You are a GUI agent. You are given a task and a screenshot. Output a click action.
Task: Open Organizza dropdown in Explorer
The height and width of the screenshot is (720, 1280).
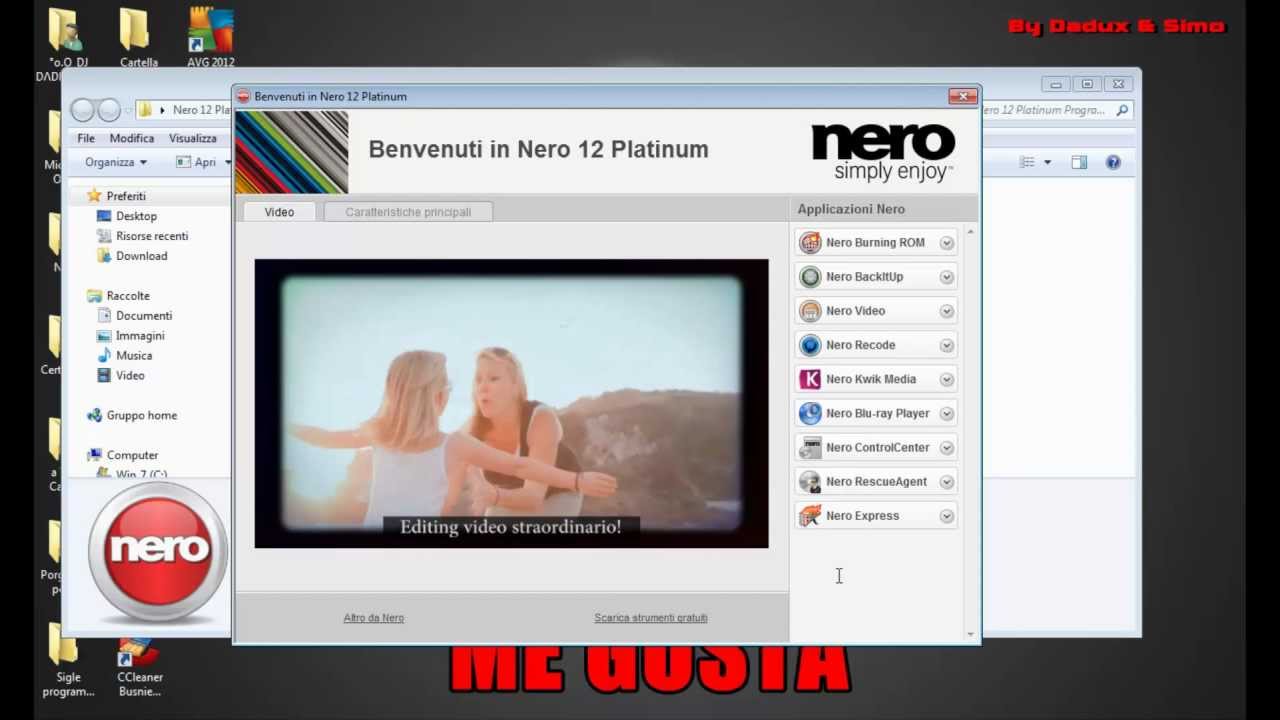coord(116,162)
